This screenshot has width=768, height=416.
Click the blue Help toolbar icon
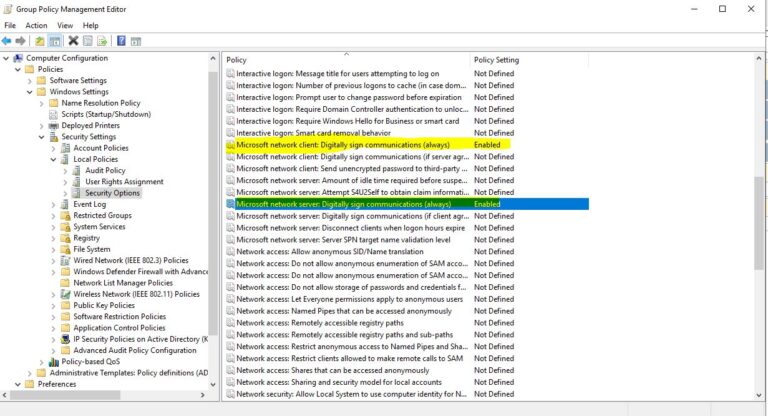coord(121,41)
